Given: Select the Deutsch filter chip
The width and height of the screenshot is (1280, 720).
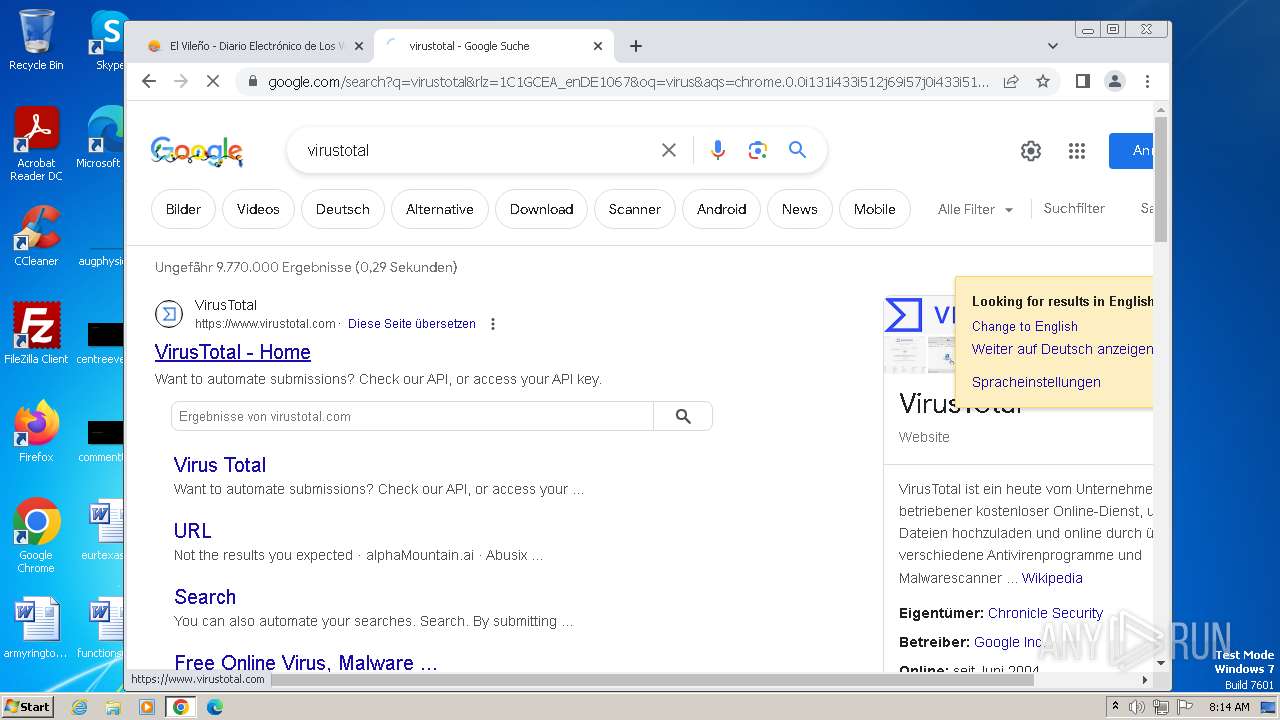Looking at the screenshot, I should tap(343, 209).
